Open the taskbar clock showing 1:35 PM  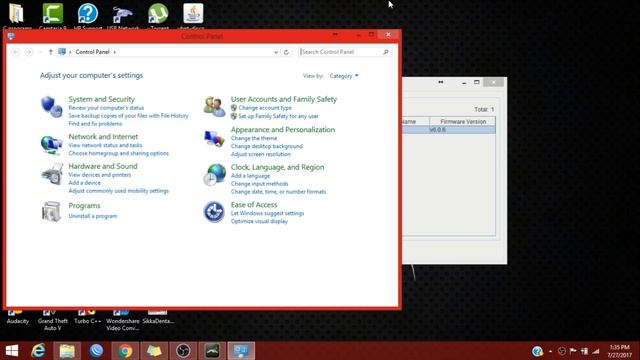coord(619,351)
